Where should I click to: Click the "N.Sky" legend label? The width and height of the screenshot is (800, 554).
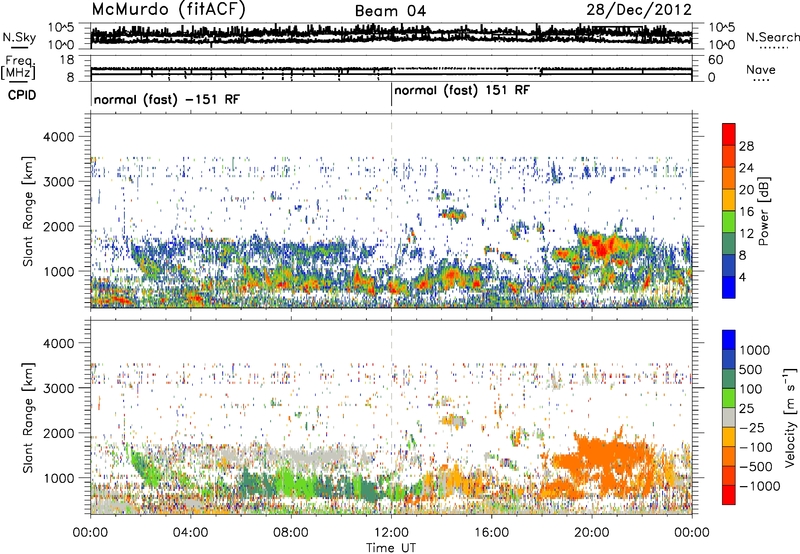(19, 38)
